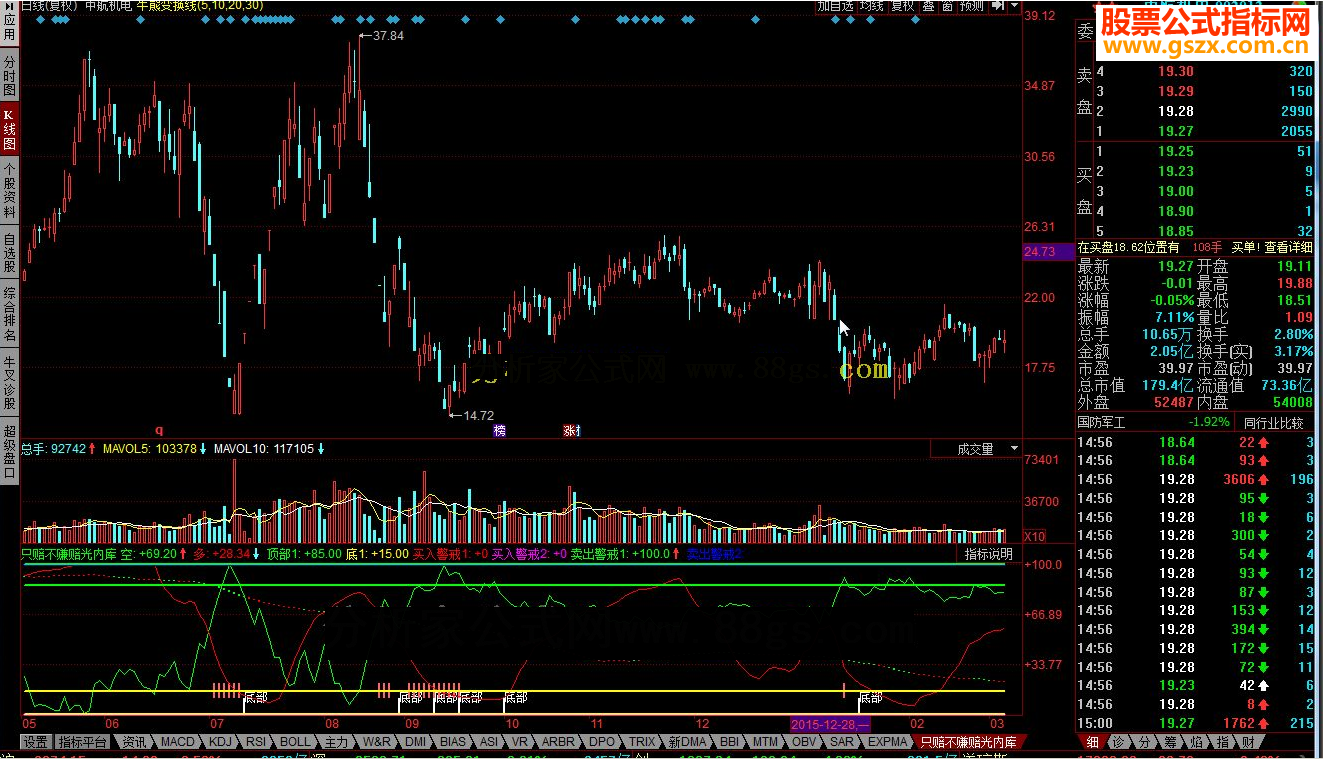Select the 财 finance tab
Screen dimensions: 1323x759
pyautogui.click(x=1248, y=742)
